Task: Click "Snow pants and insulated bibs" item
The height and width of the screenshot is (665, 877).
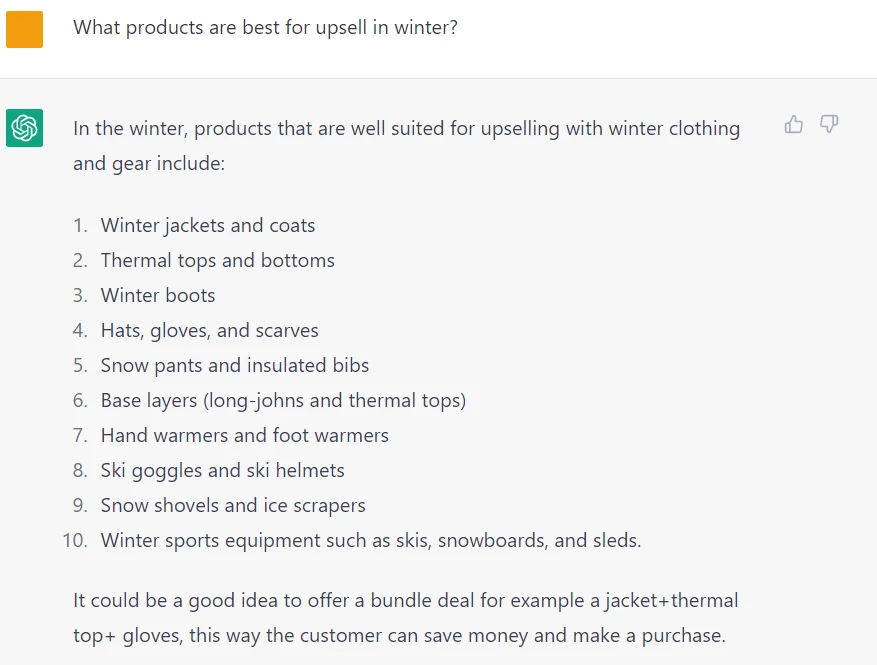Action: click(235, 366)
